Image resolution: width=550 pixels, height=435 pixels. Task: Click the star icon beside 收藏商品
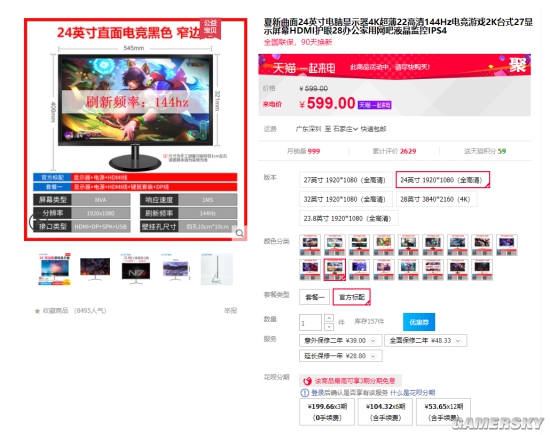pos(37,311)
